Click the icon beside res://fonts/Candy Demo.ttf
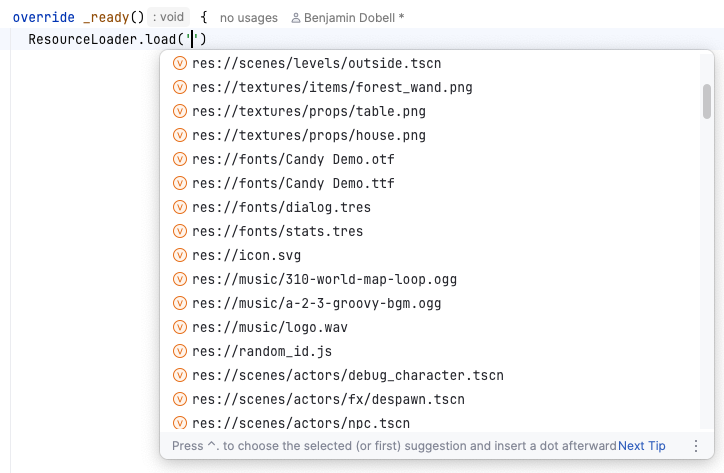 (x=180, y=183)
